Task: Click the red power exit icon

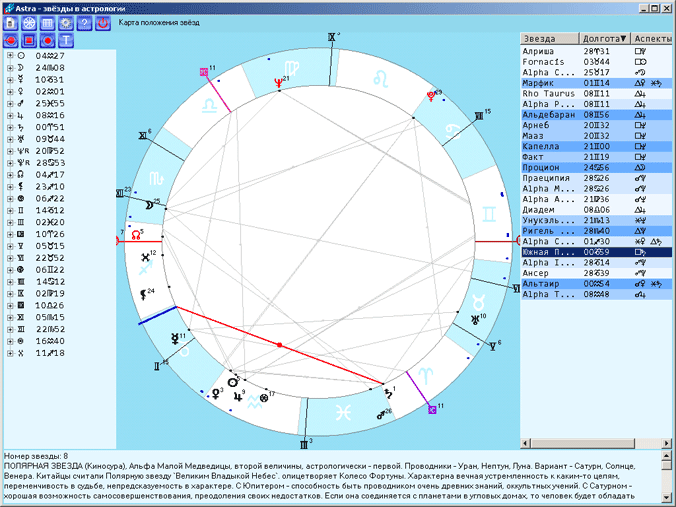Action: [x=102, y=23]
